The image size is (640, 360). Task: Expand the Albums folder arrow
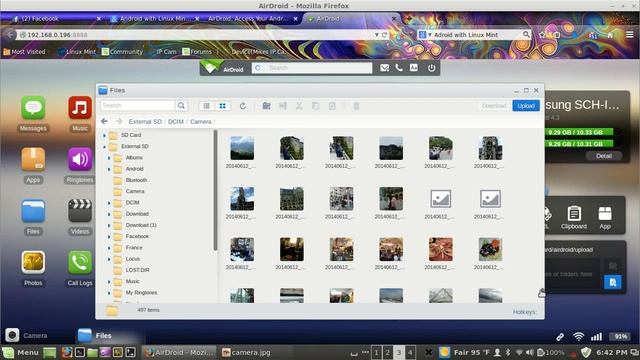coord(109,158)
